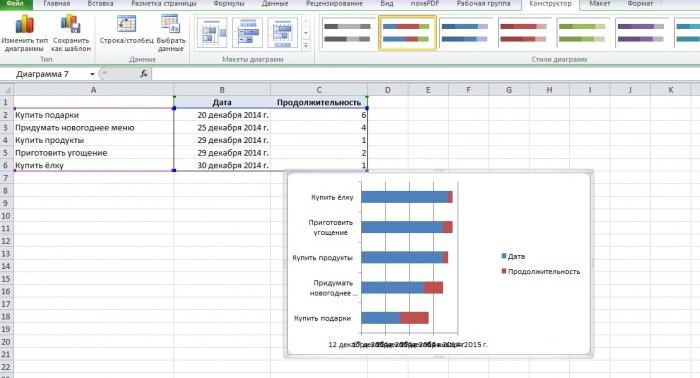This screenshot has height=378, width=700.
Task: Select cell Купить ёлку in column A
Action: click(93, 165)
